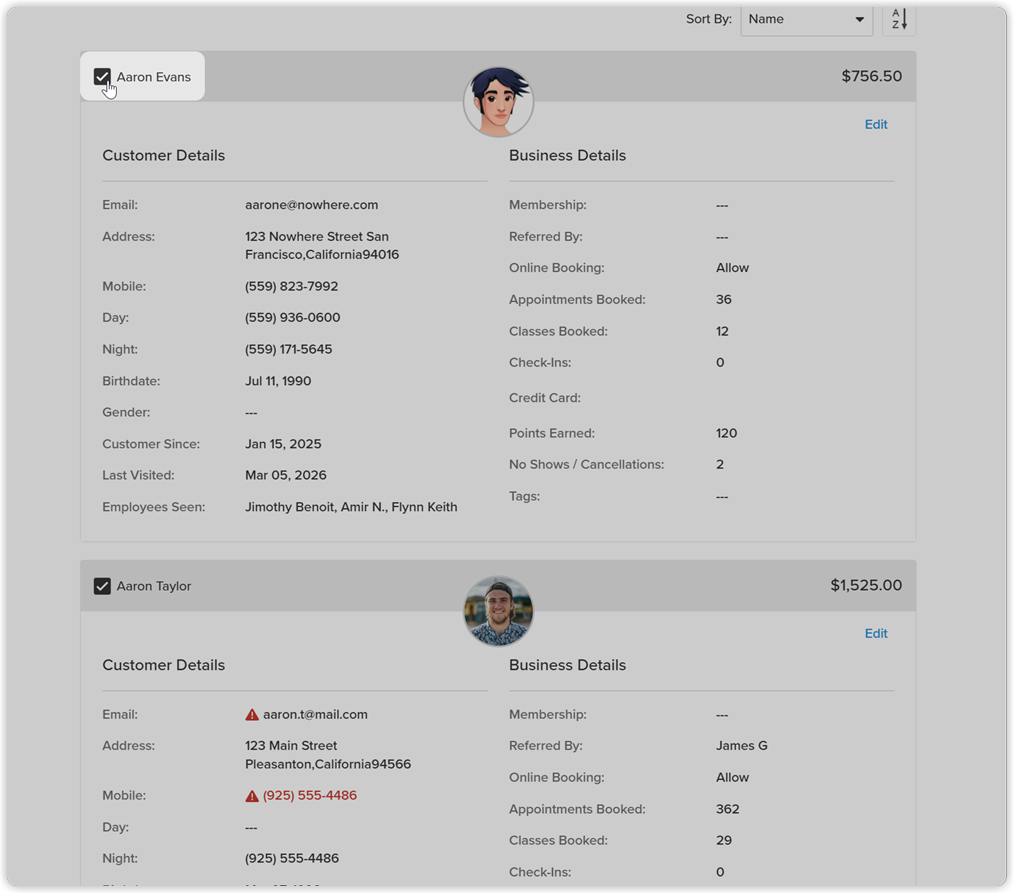Click mobile number (559) 823-7992
The width and height of the screenshot is (1015, 894).
click(291, 286)
